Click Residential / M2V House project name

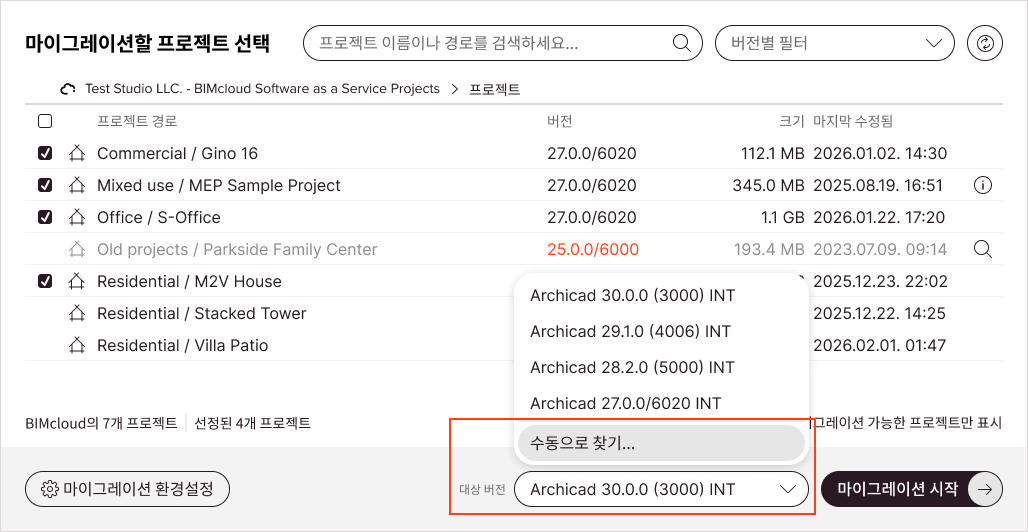click(189, 281)
